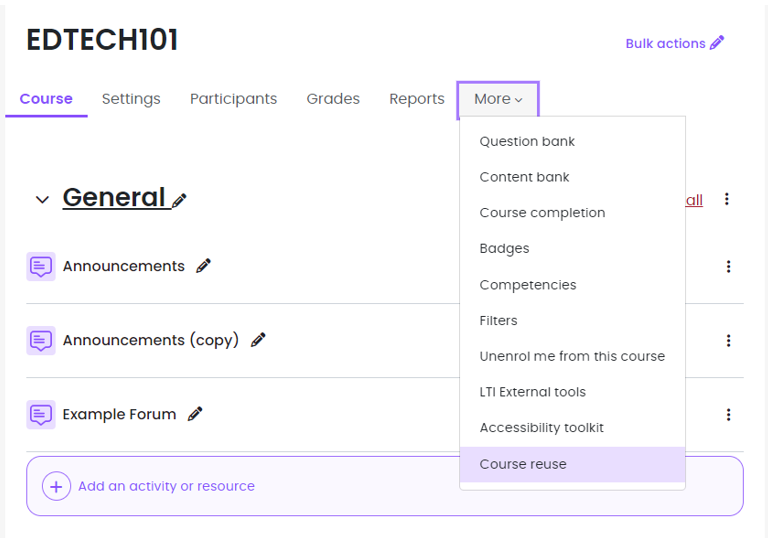Click the Bulk actions button
The height and width of the screenshot is (538, 768).
pos(674,43)
